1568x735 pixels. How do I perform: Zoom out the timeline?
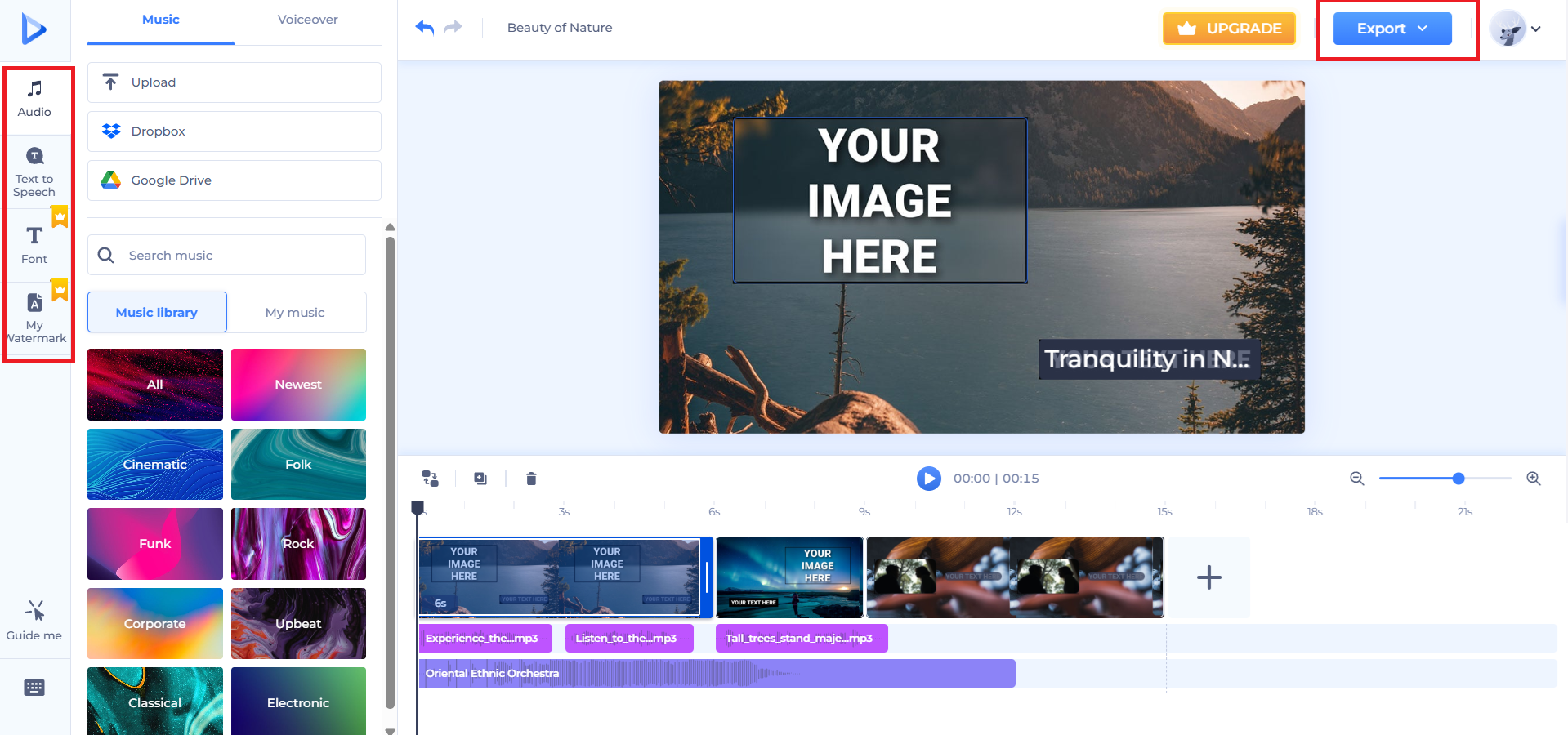[x=1357, y=479]
